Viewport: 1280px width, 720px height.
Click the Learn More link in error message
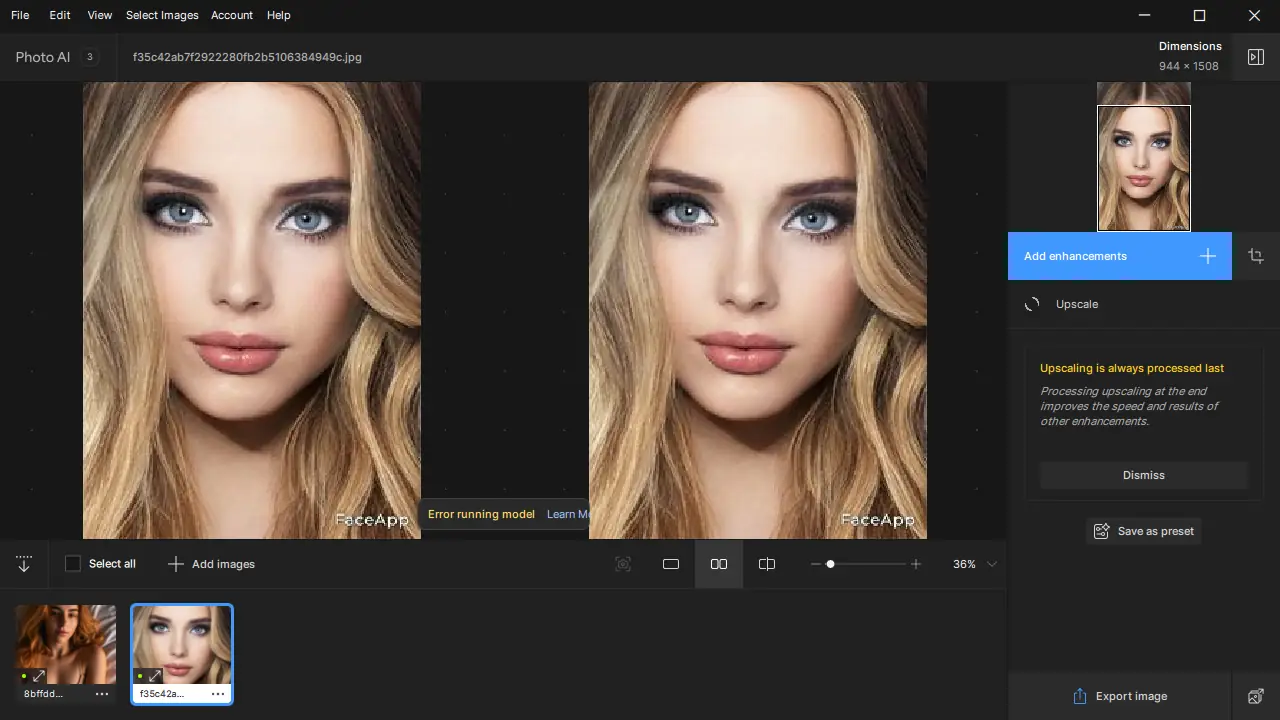coord(567,514)
